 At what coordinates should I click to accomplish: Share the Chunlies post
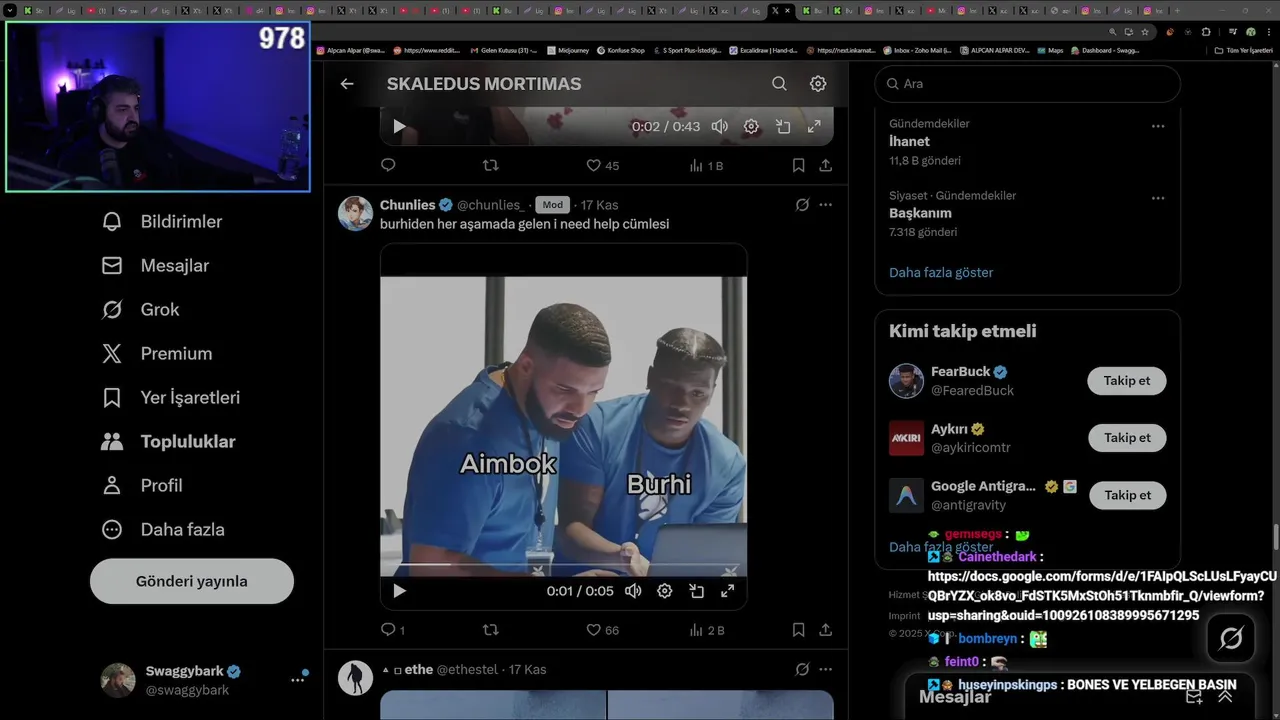point(826,630)
